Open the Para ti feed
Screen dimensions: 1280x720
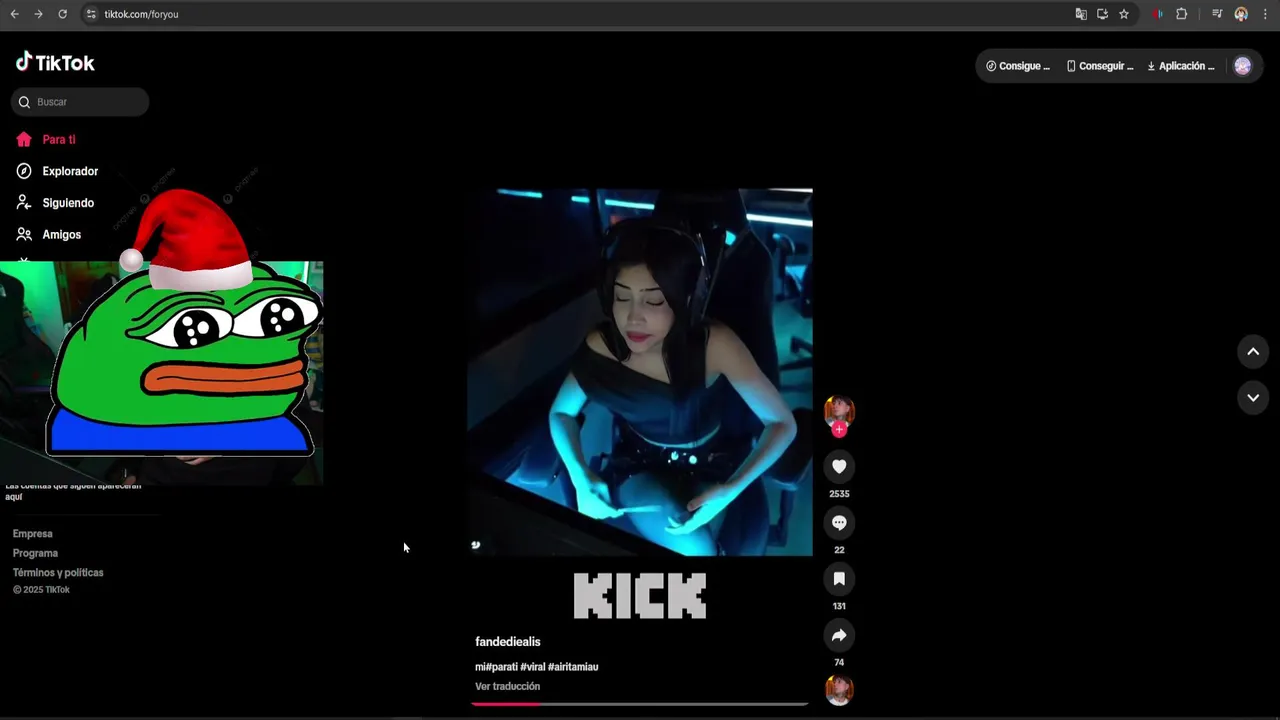point(59,140)
